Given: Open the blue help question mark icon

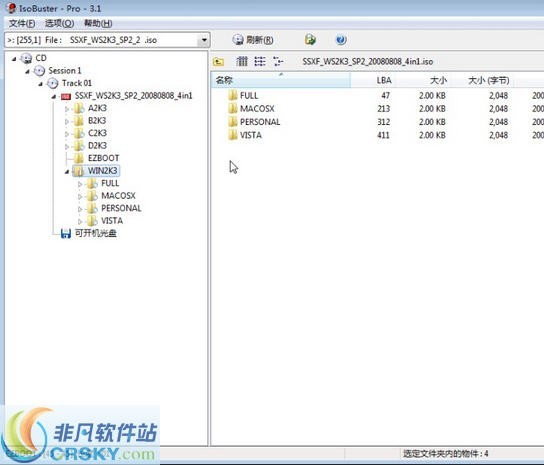Looking at the screenshot, I should (x=341, y=40).
